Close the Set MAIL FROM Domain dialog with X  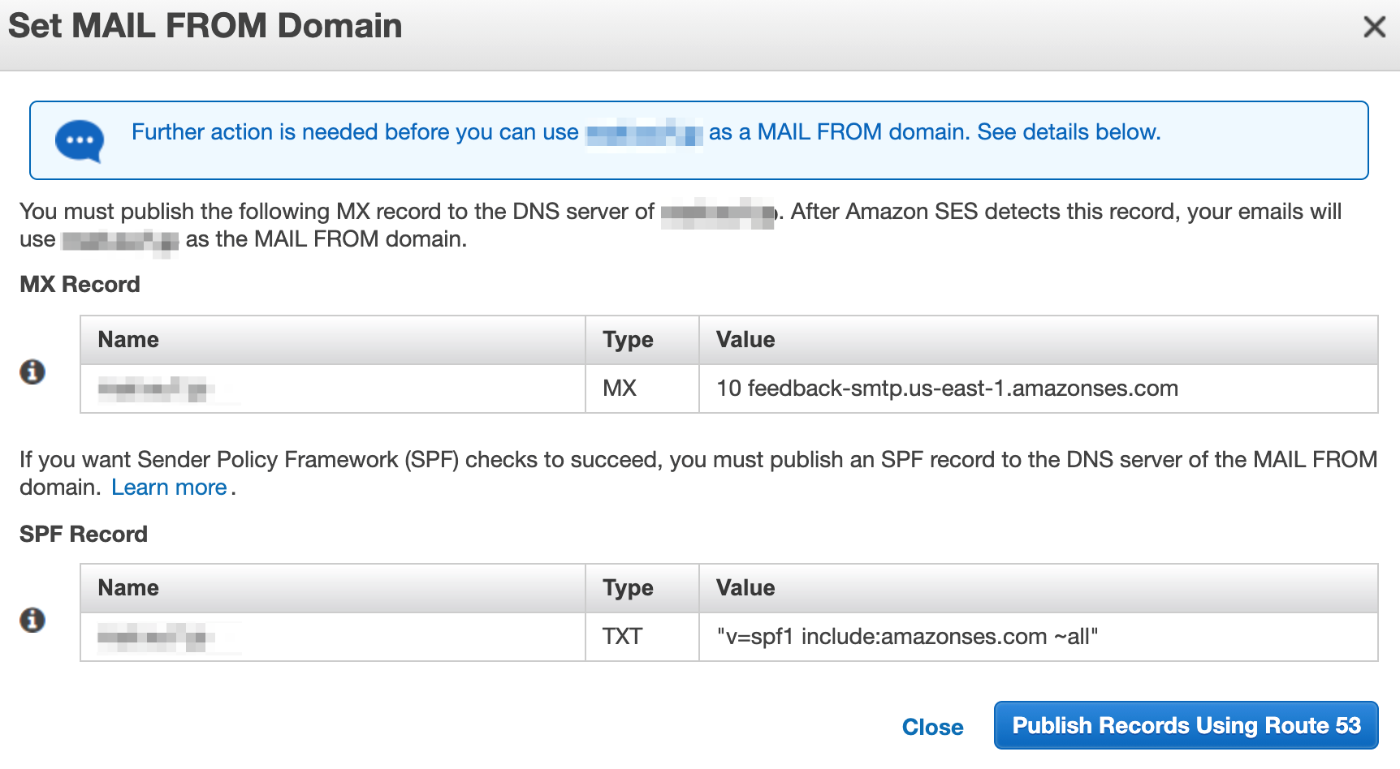[1374, 27]
